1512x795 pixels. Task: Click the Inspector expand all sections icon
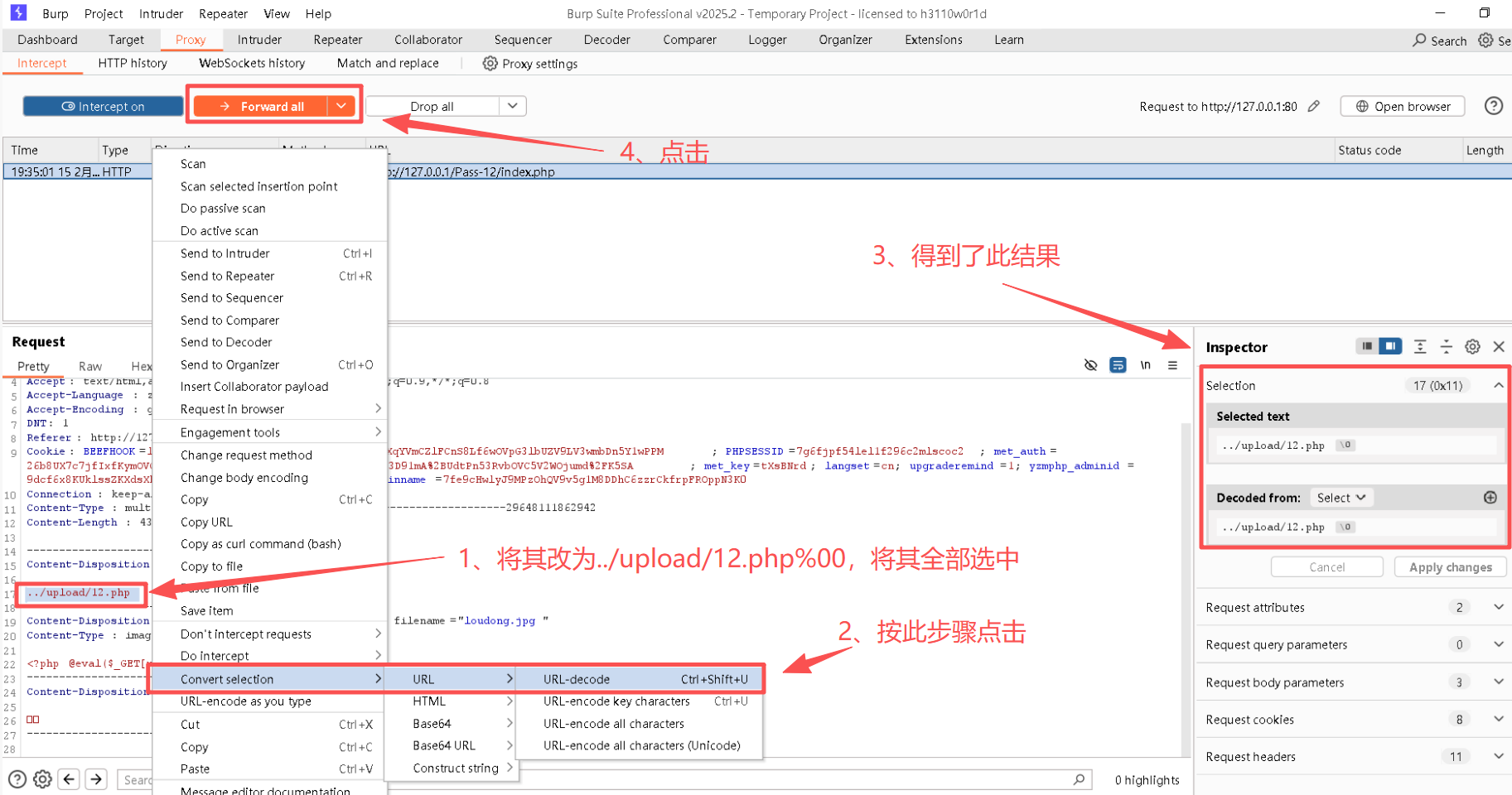click(x=1420, y=347)
